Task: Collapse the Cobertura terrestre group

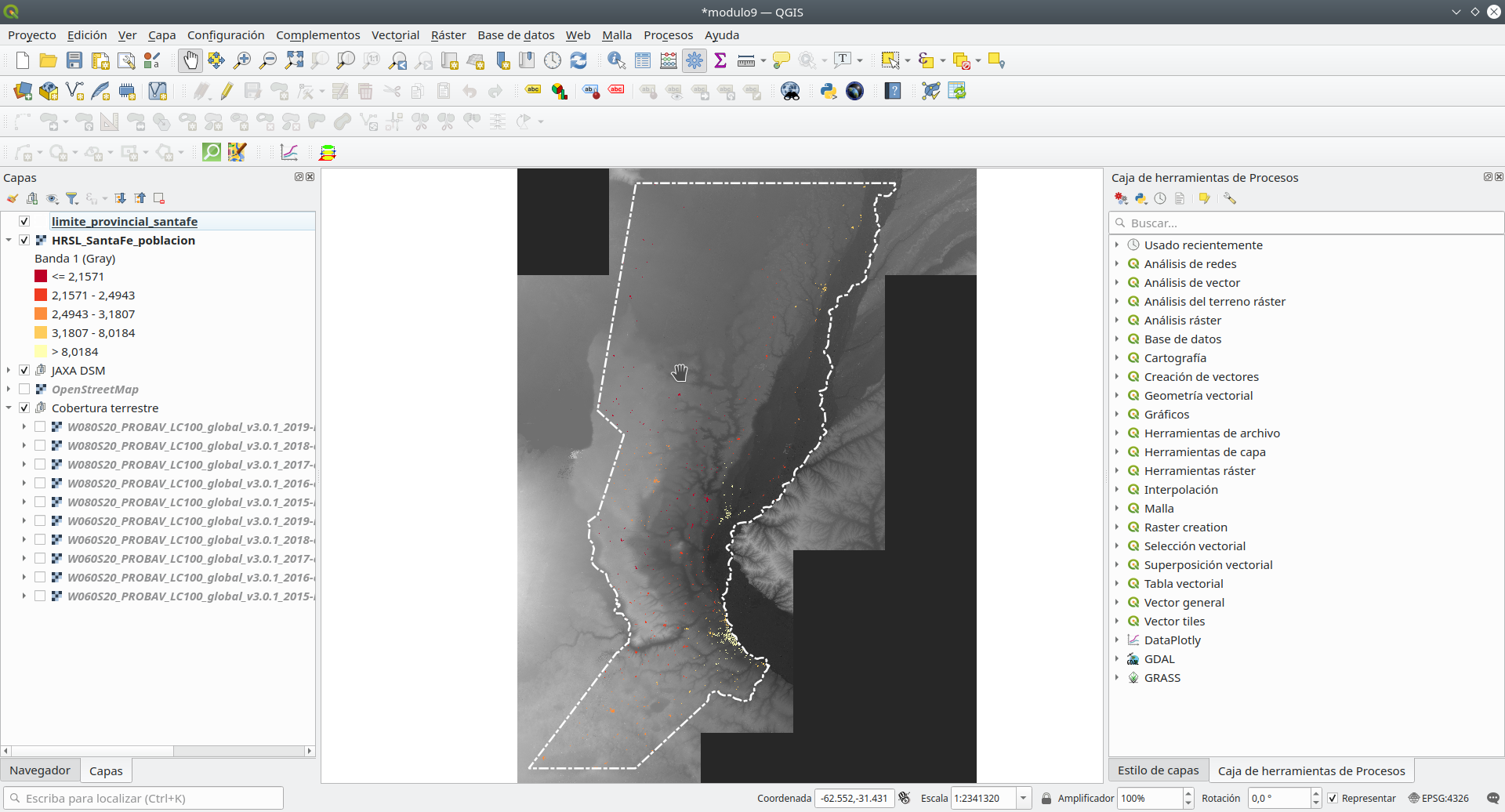Action: pyautogui.click(x=9, y=408)
